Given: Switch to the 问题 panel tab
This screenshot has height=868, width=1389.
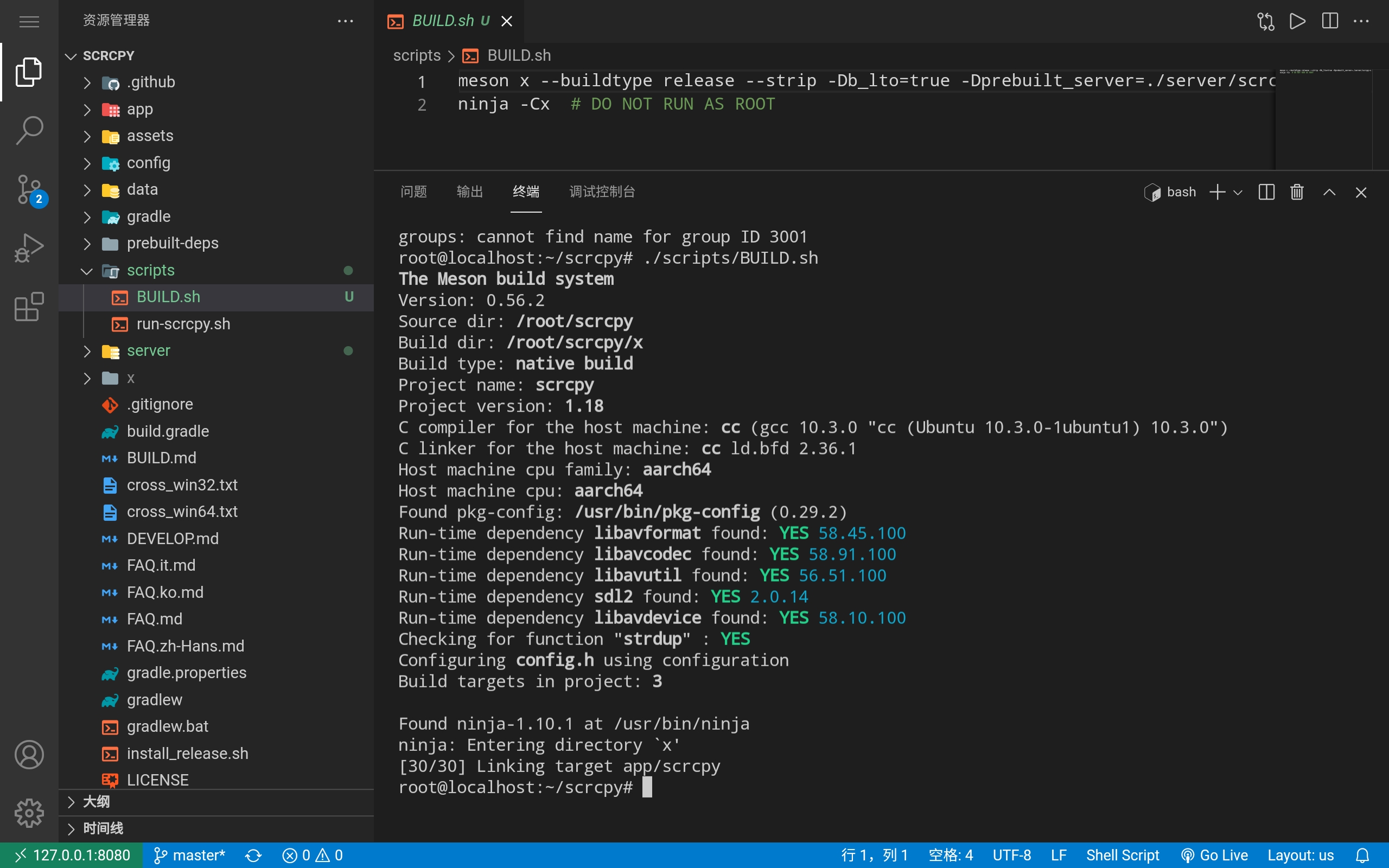Looking at the screenshot, I should (x=413, y=192).
